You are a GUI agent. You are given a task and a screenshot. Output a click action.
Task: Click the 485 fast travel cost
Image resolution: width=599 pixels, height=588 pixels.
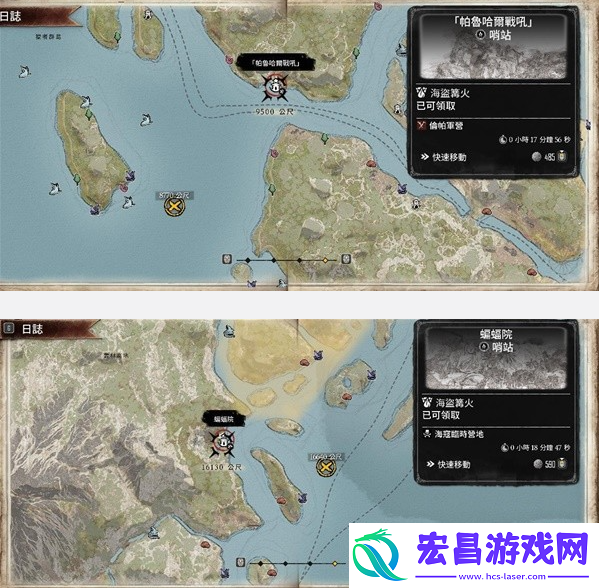coord(549,157)
